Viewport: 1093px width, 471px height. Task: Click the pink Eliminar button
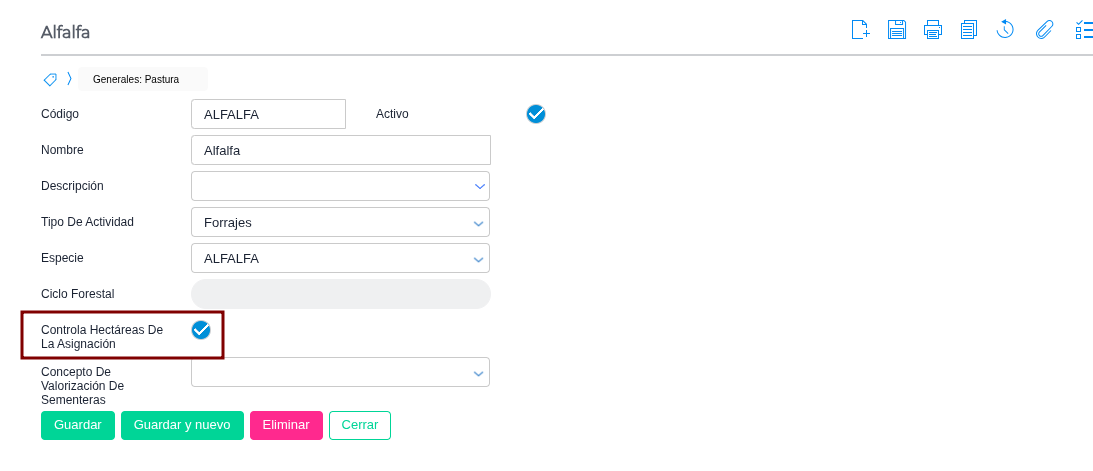tap(286, 425)
